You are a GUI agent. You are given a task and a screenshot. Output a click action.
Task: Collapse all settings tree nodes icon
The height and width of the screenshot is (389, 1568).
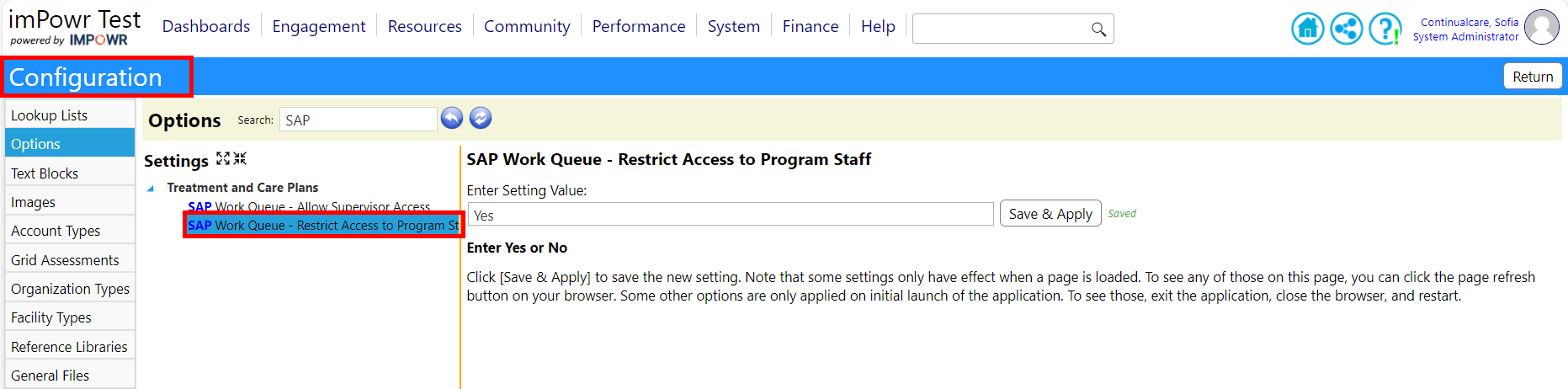coord(240,158)
